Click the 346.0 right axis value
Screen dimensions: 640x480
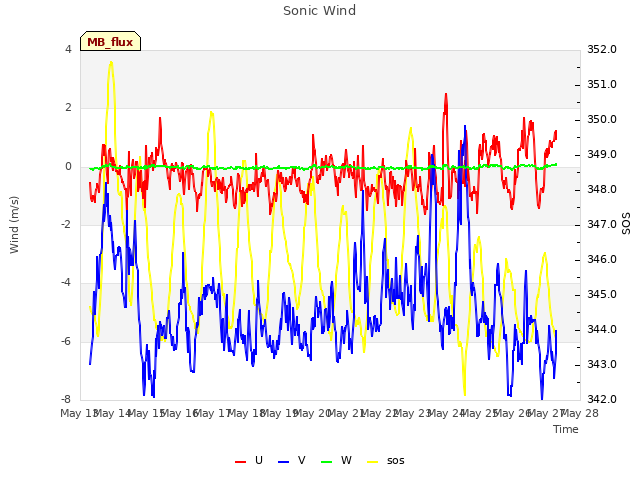pos(602,259)
